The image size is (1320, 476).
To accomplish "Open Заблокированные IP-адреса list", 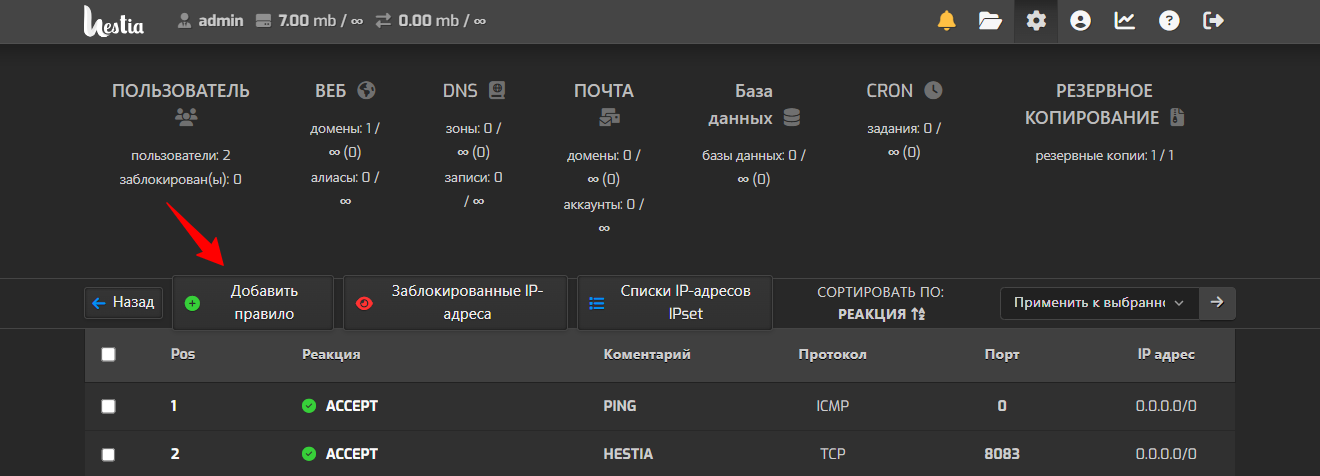I will tap(455, 302).
